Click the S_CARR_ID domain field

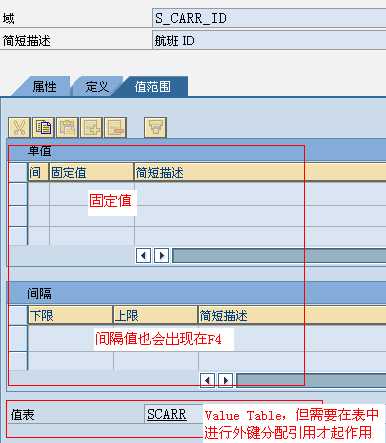click(x=269, y=18)
